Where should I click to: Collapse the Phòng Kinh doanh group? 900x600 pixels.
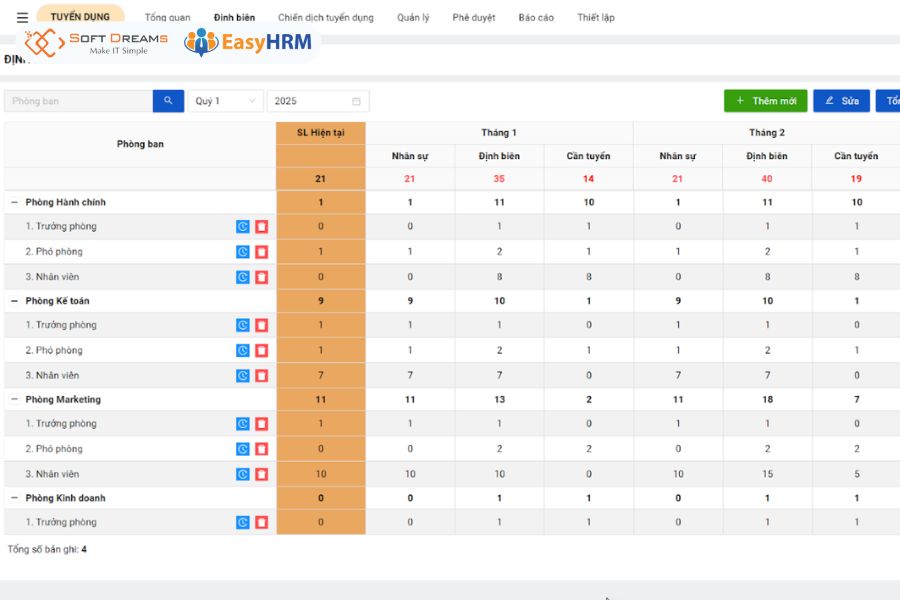point(14,498)
